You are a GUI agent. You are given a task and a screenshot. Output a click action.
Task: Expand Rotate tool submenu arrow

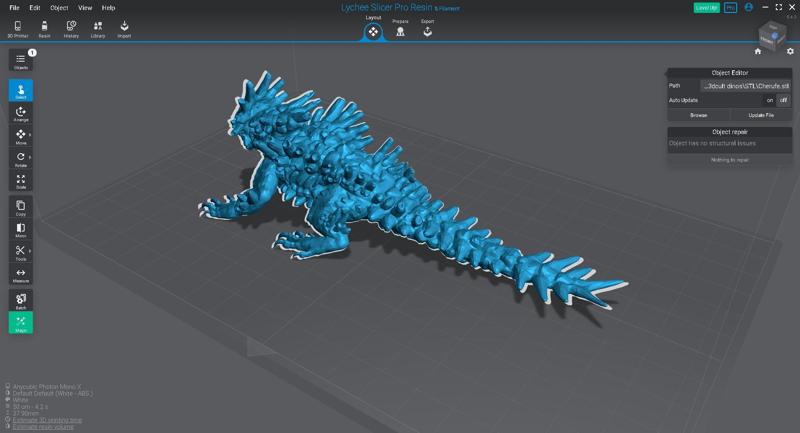click(x=30, y=157)
